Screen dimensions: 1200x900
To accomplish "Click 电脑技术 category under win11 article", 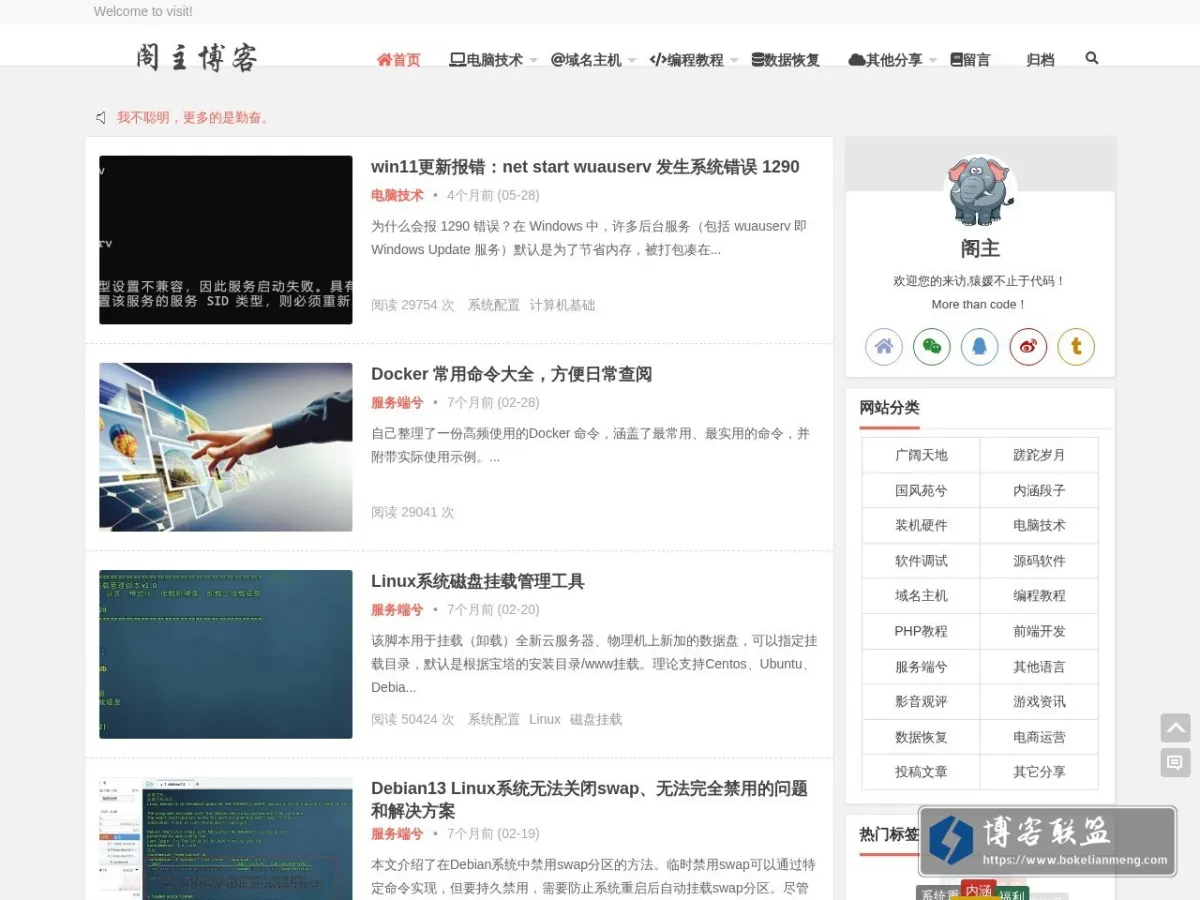I will (397, 195).
